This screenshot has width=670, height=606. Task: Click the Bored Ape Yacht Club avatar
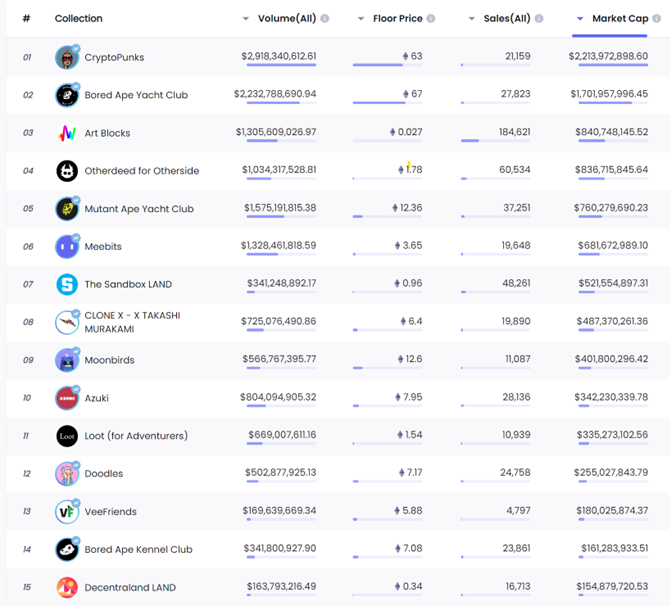tap(67, 95)
